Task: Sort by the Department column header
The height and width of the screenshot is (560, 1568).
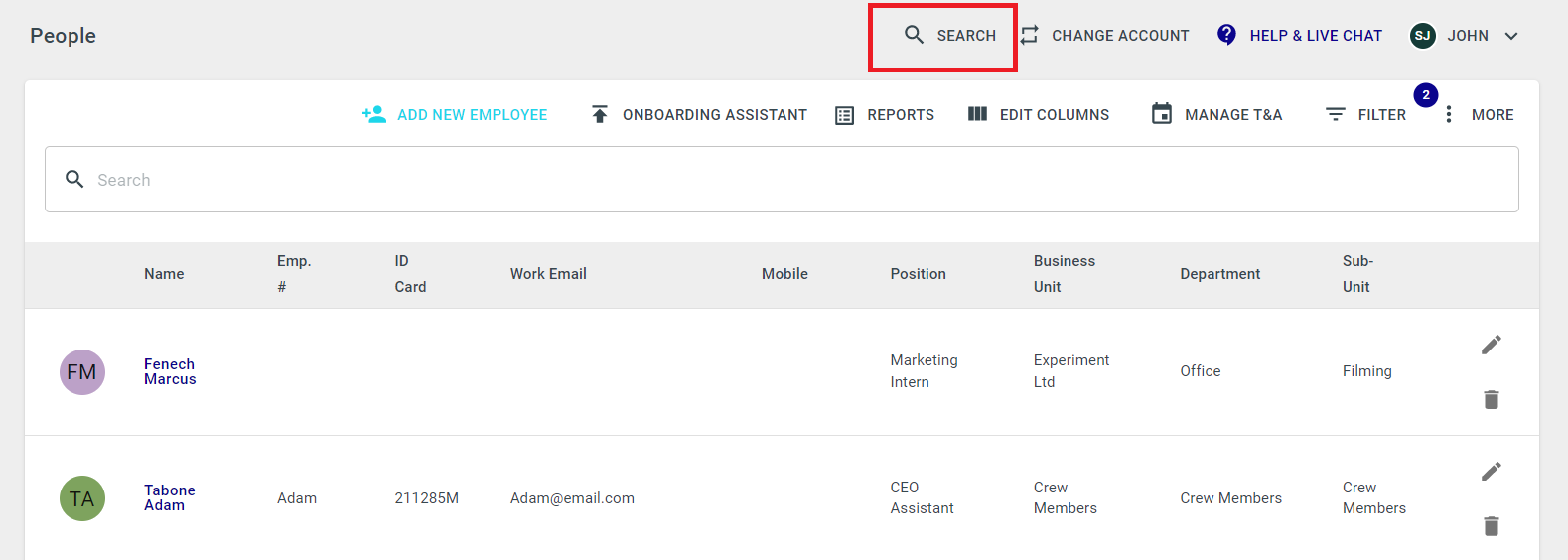Action: [1219, 274]
